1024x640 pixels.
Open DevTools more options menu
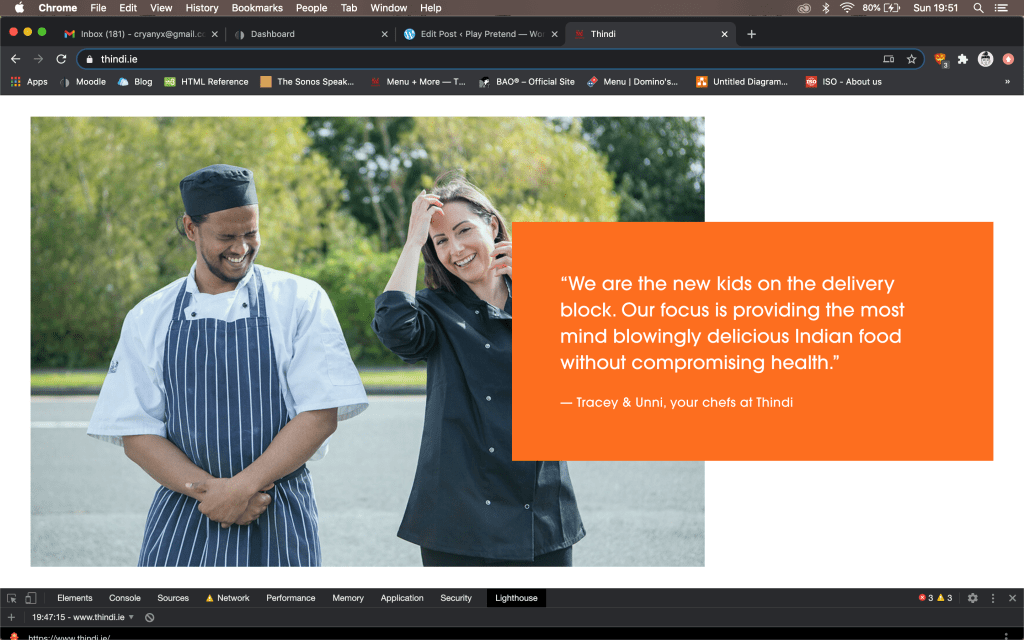pyautogui.click(x=993, y=598)
